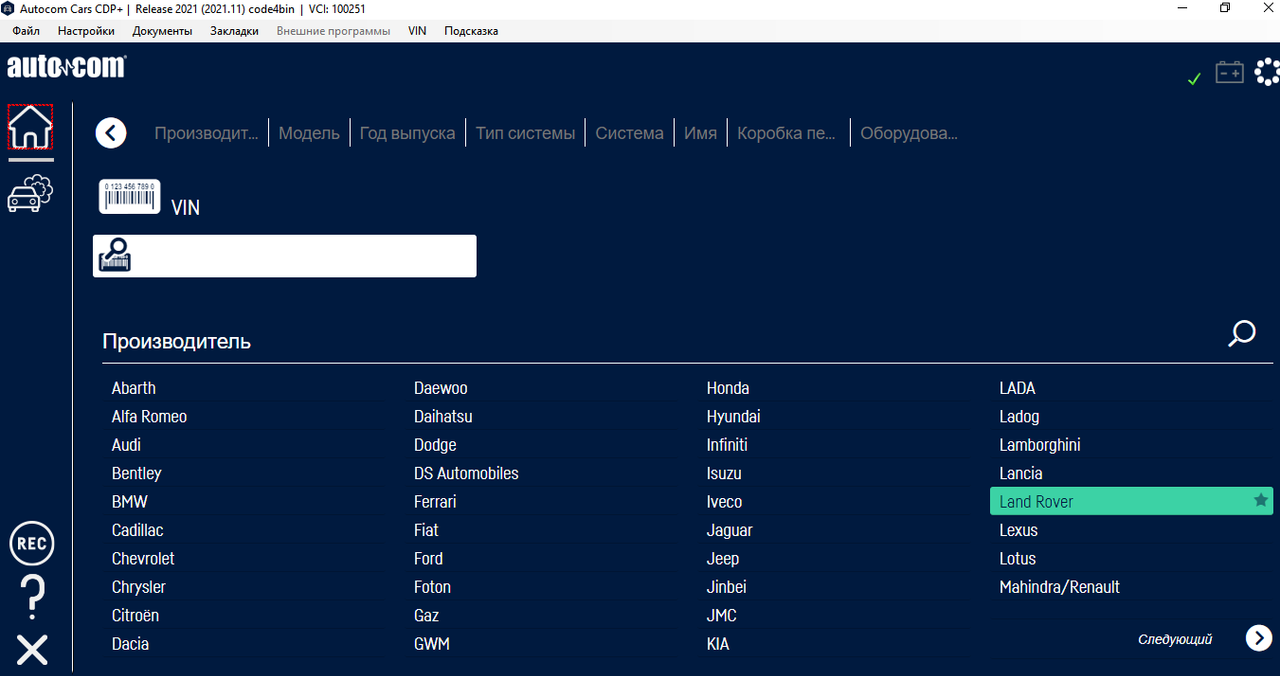The height and width of the screenshot is (676, 1280).
Task: Select manufacturer Chrysler
Action: (138, 587)
